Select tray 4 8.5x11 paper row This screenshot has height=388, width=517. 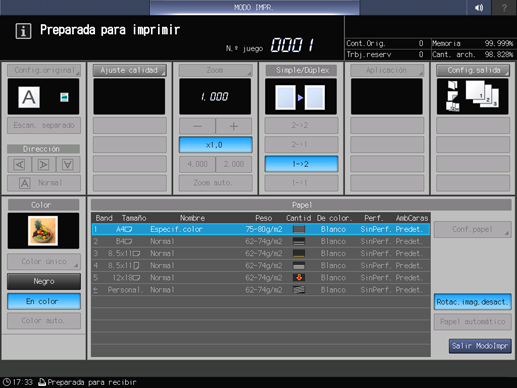(261, 266)
